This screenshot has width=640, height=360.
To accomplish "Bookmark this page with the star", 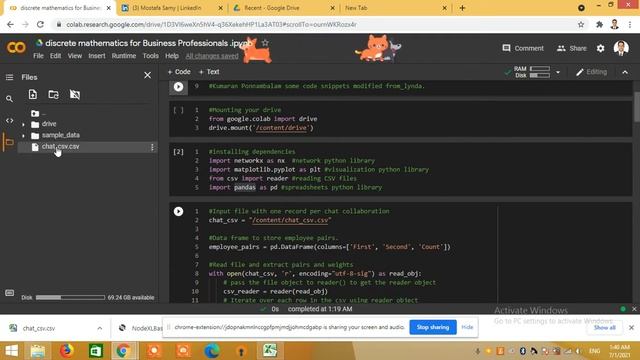I will tap(581, 25).
